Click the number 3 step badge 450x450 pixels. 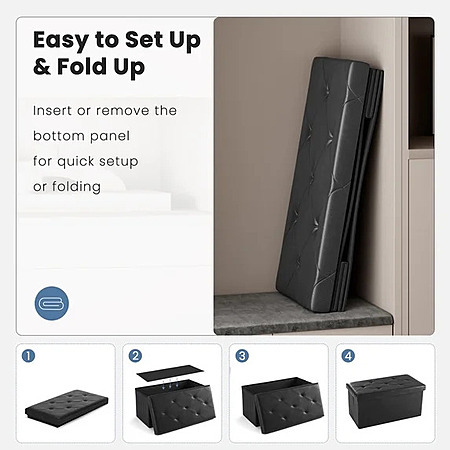(242, 356)
